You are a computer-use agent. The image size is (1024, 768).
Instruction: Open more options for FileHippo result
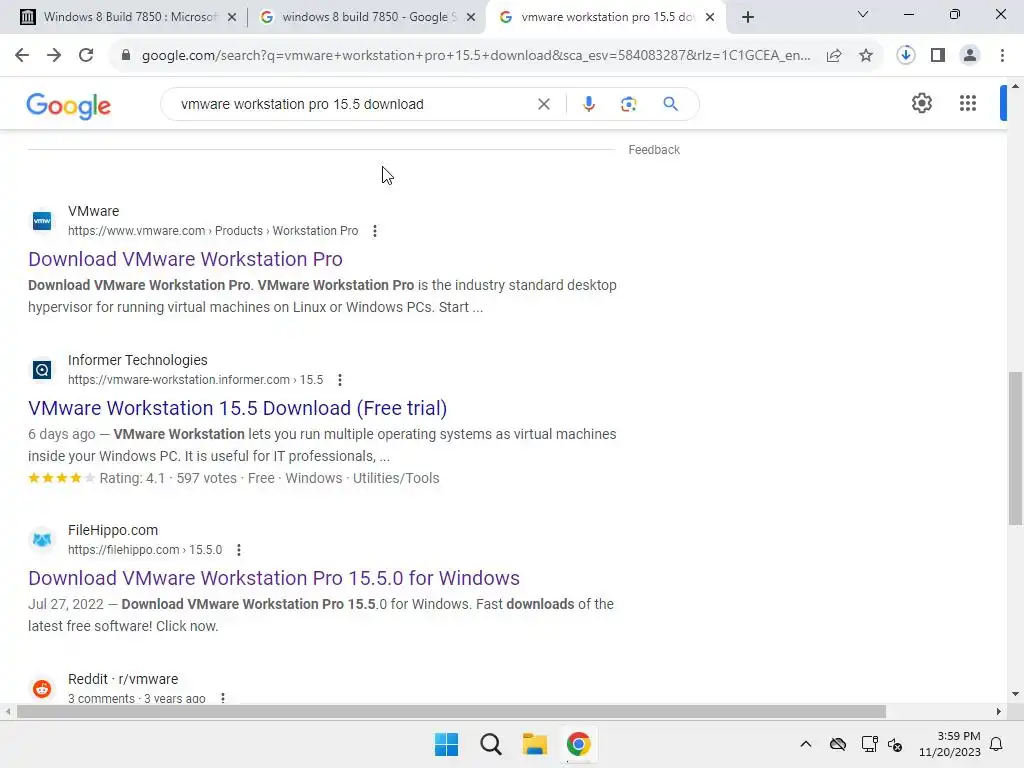pyautogui.click(x=239, y=550)
